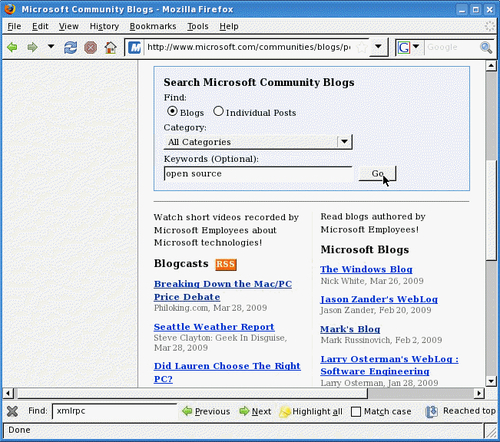The height and width of the screenshot is (442, 500).
Task: Open Mark's Blog link
Action: tap(350, 329)
